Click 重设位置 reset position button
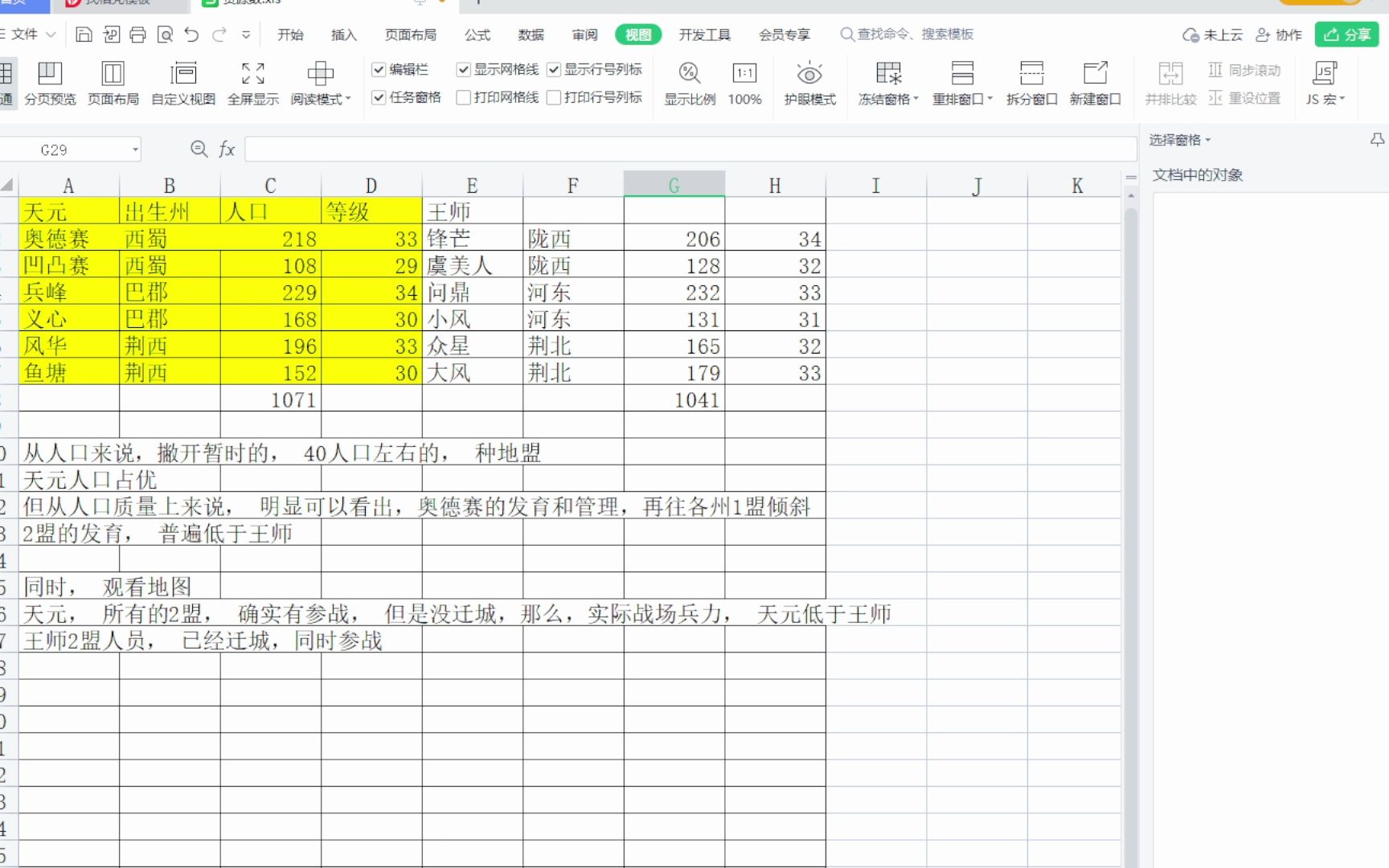The image size is (1389, 868). click(x=1244, y=98)
